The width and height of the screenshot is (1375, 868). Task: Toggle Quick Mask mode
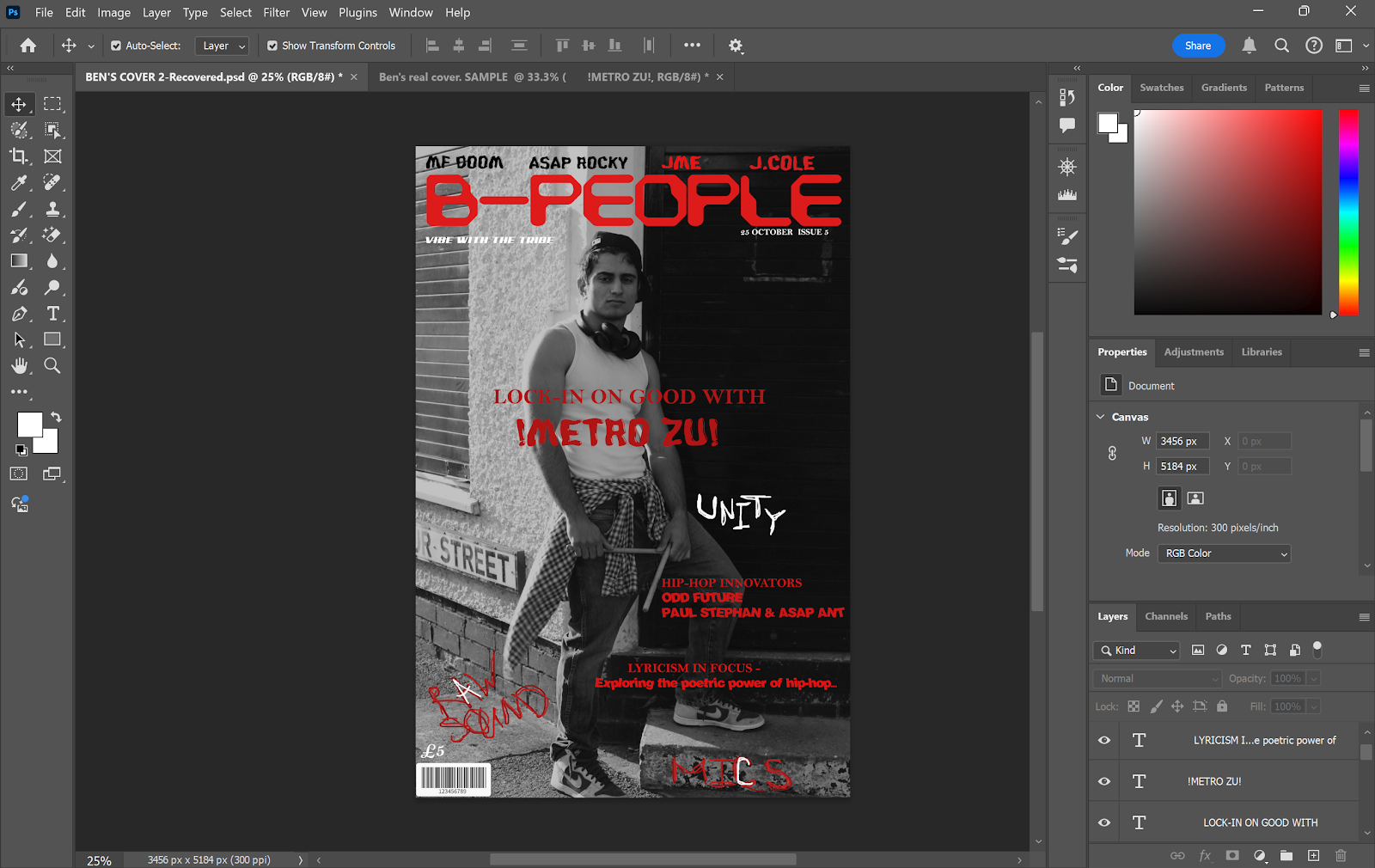(x=19, y=474)
